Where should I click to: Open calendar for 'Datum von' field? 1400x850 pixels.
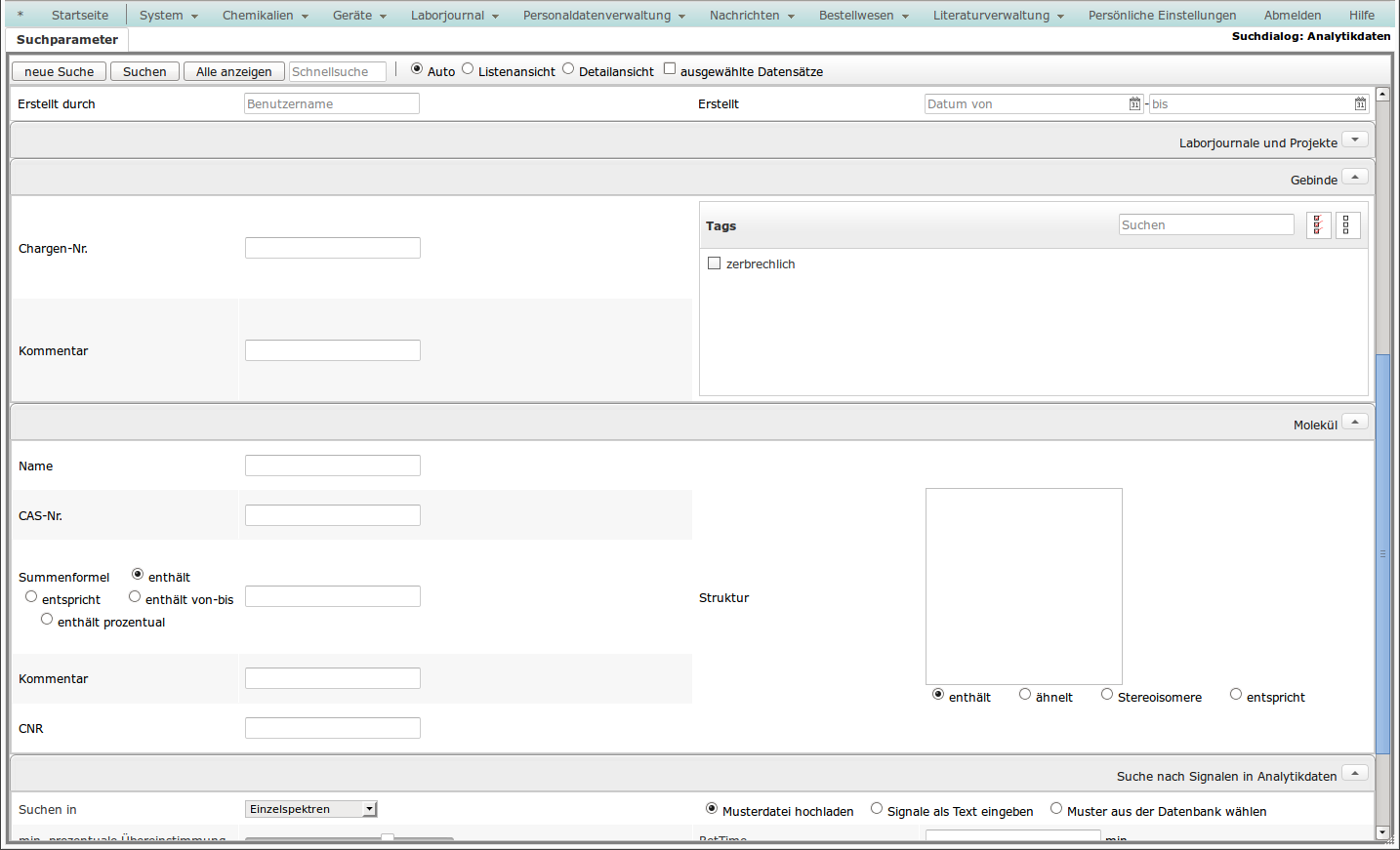click(x=1134, y=104)
